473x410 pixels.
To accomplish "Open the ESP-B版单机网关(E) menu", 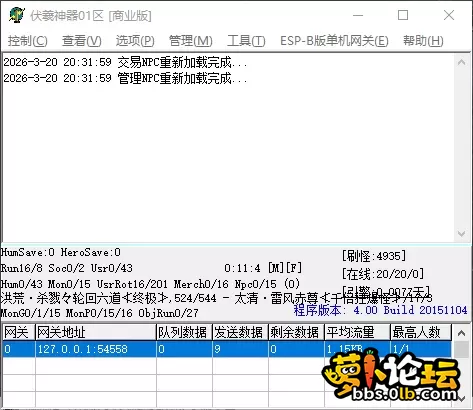I will pos(334,41).
